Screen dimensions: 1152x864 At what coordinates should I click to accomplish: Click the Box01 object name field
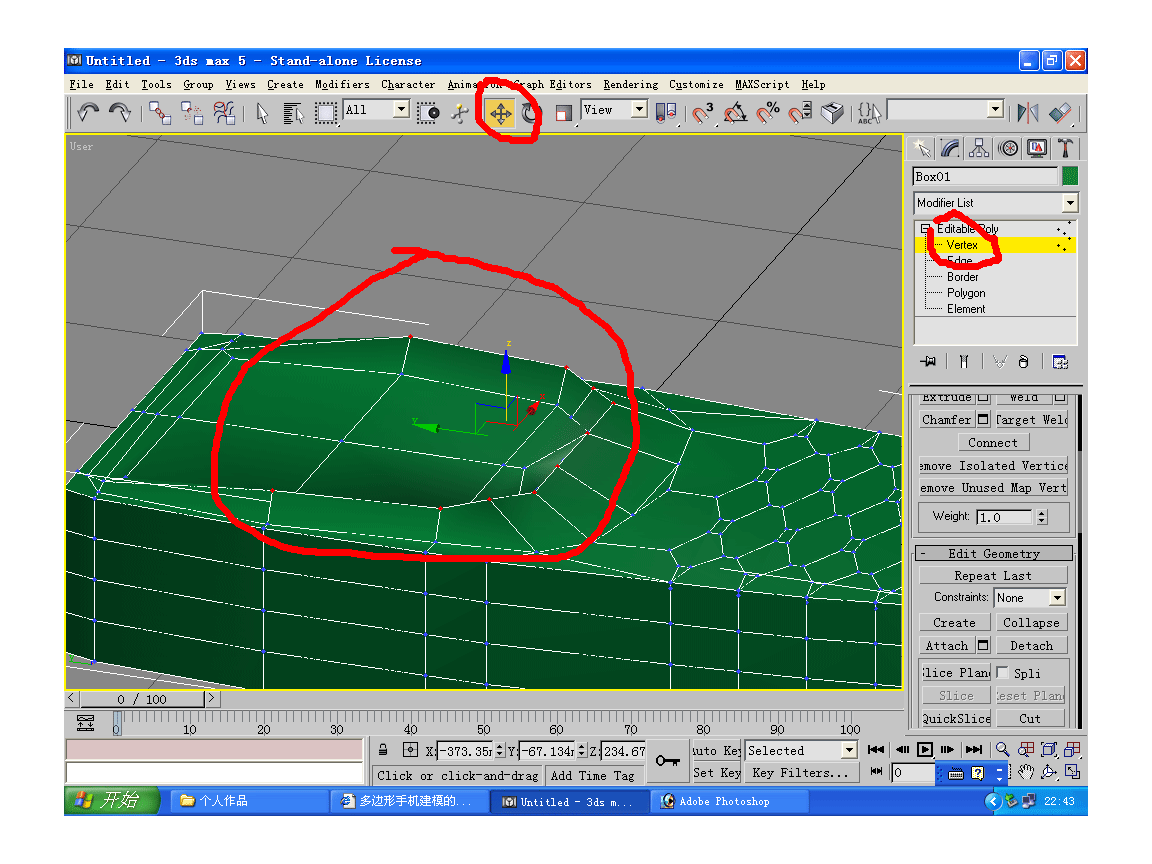click(984, 176)
